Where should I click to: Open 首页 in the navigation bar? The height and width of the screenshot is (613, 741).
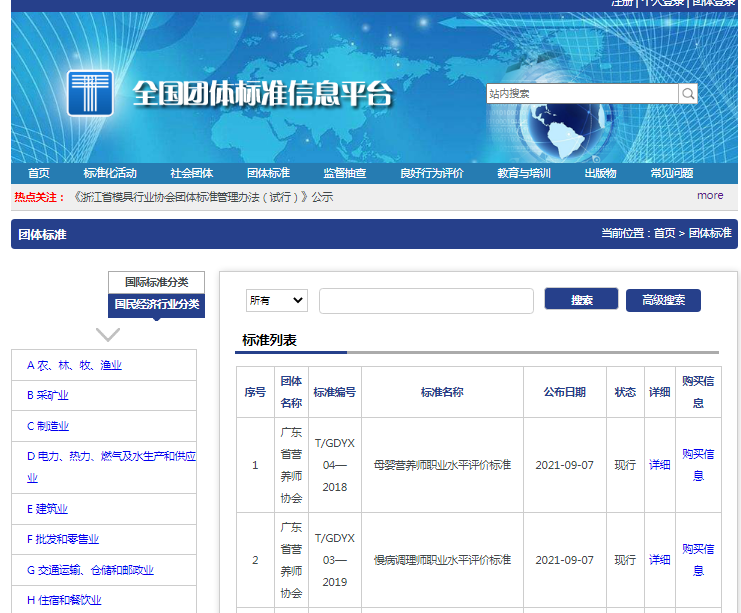[38, 173]
